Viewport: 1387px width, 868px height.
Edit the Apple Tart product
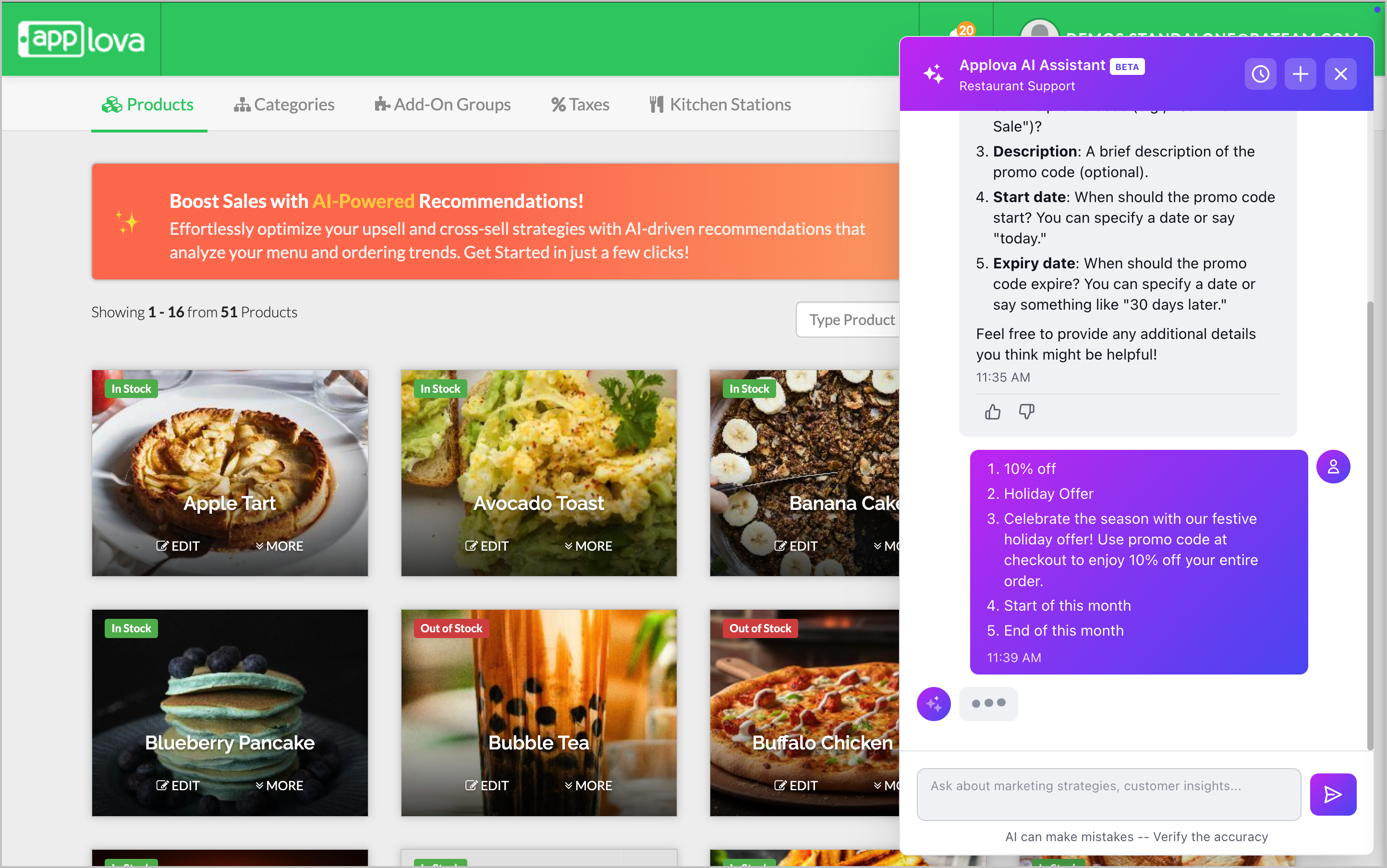178,546
